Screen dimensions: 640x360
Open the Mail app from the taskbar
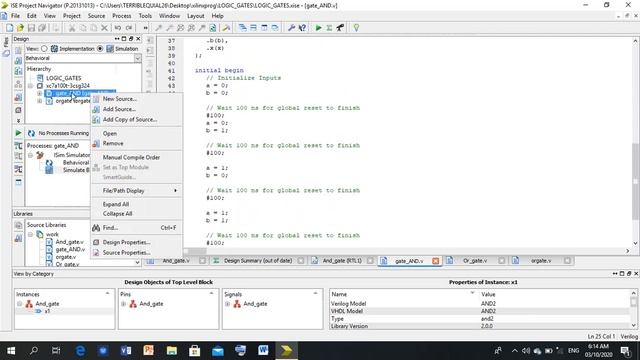[x=218, y=351]
